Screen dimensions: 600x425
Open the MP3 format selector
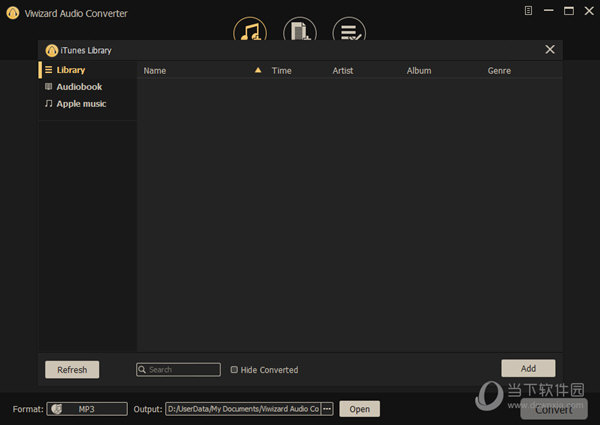coord(87,409)
